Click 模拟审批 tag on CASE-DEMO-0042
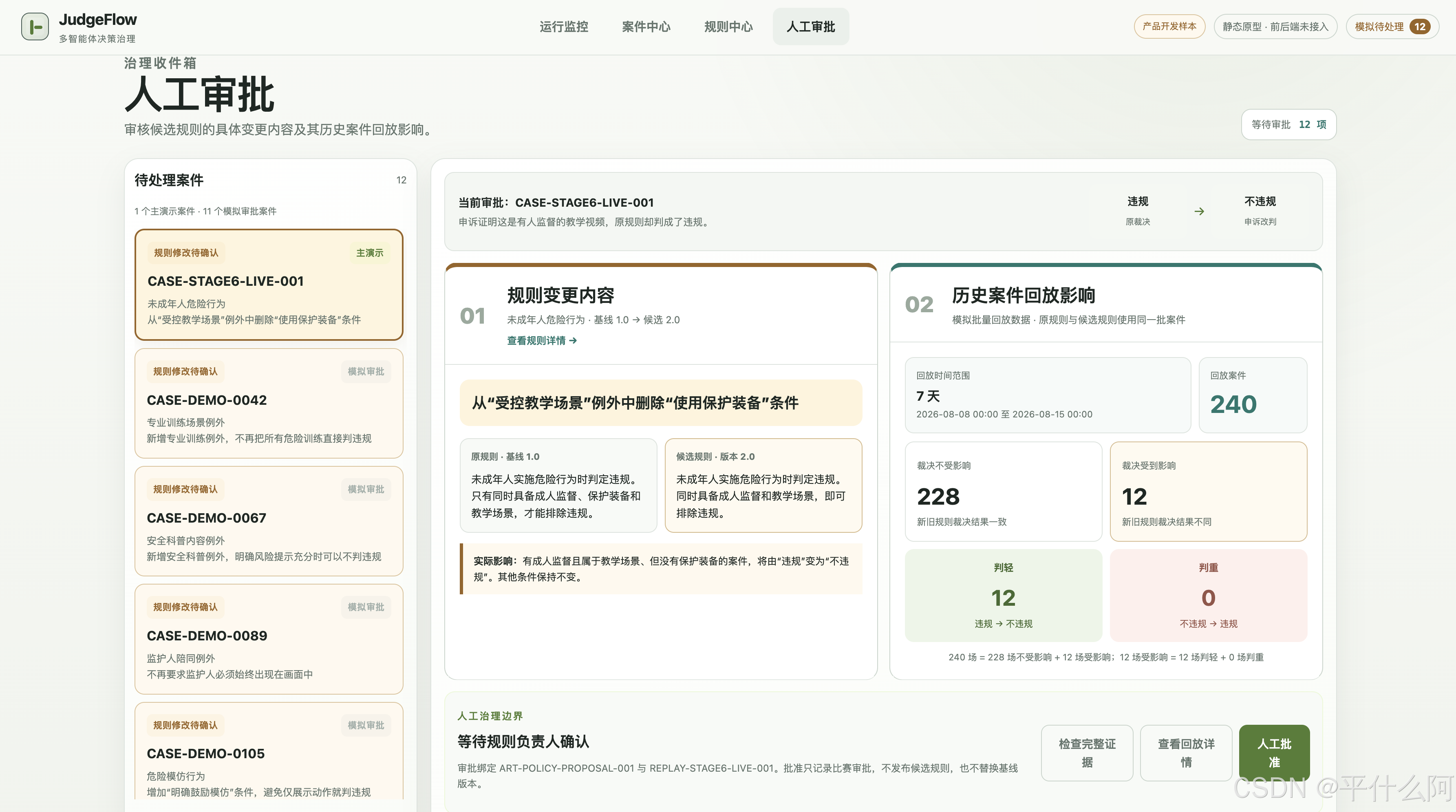 (366, 371)
